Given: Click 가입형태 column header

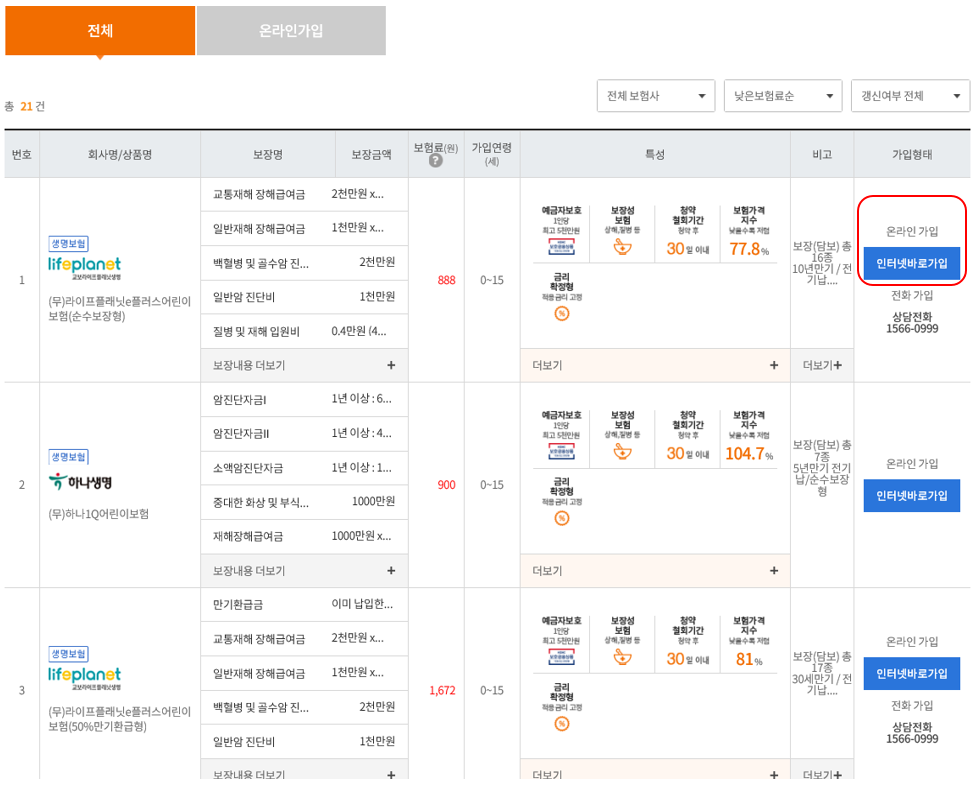Looking at the screenshot, I should [x=912, y=155].
